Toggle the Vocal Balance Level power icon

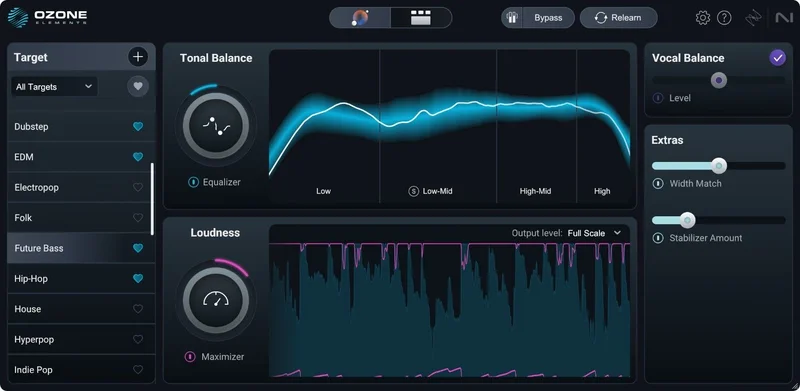pos(658,98)
